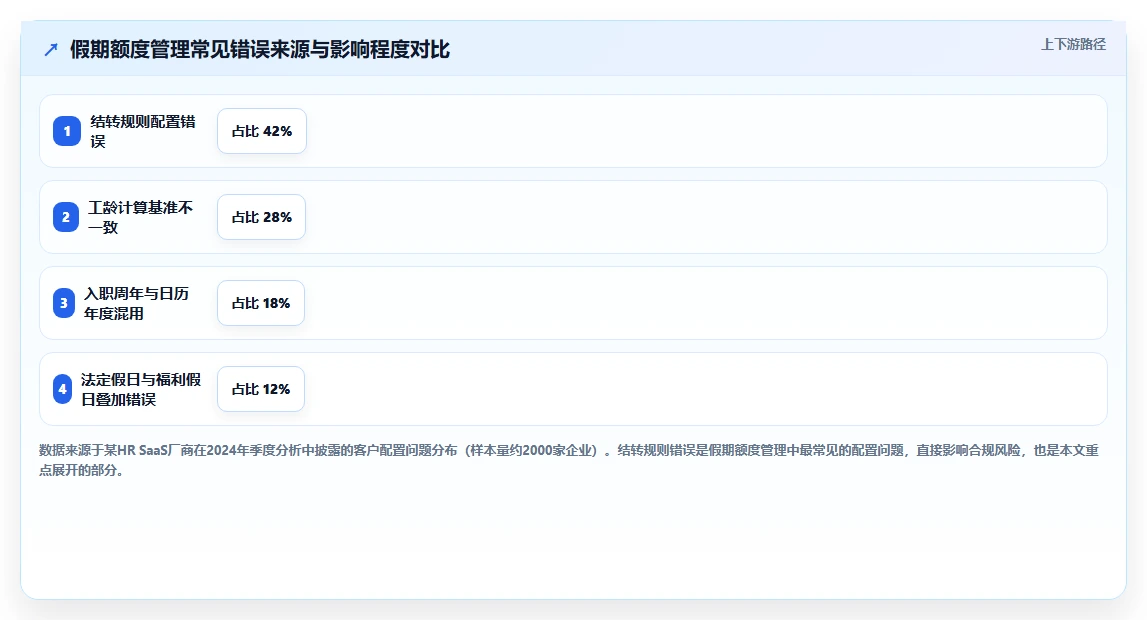The height and width of the screenshot is (620, 1147).
Task: Click the 上下游路径 label
Action: (1073, 45)
